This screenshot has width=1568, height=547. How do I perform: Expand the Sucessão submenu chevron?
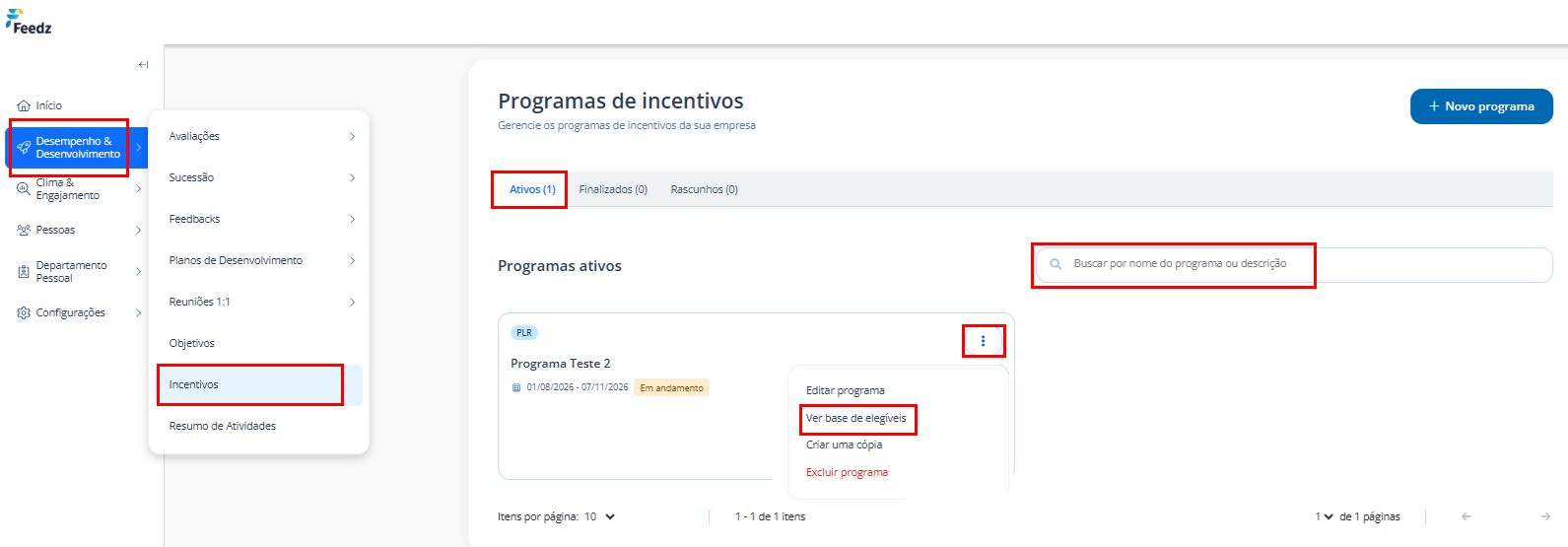click(352, 177)
